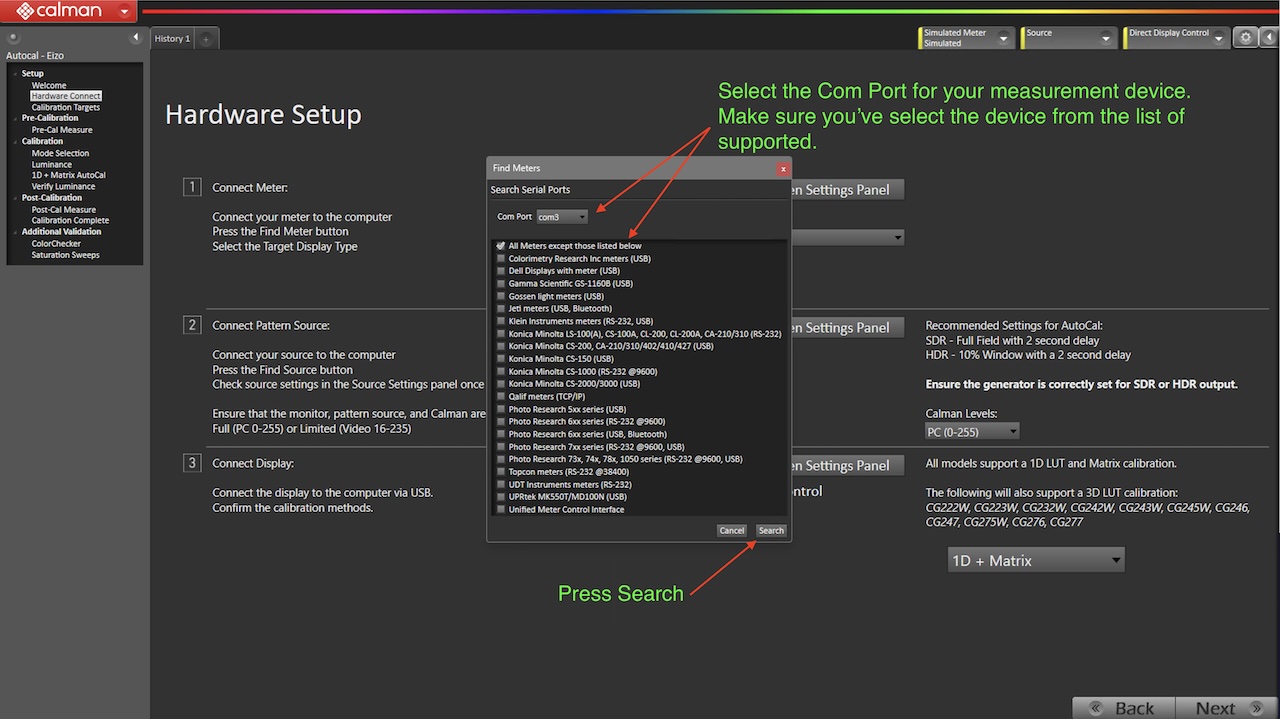
Task: Open the 1D + Matrix calibration method dropdown
Action: [x=1036, y=561]
